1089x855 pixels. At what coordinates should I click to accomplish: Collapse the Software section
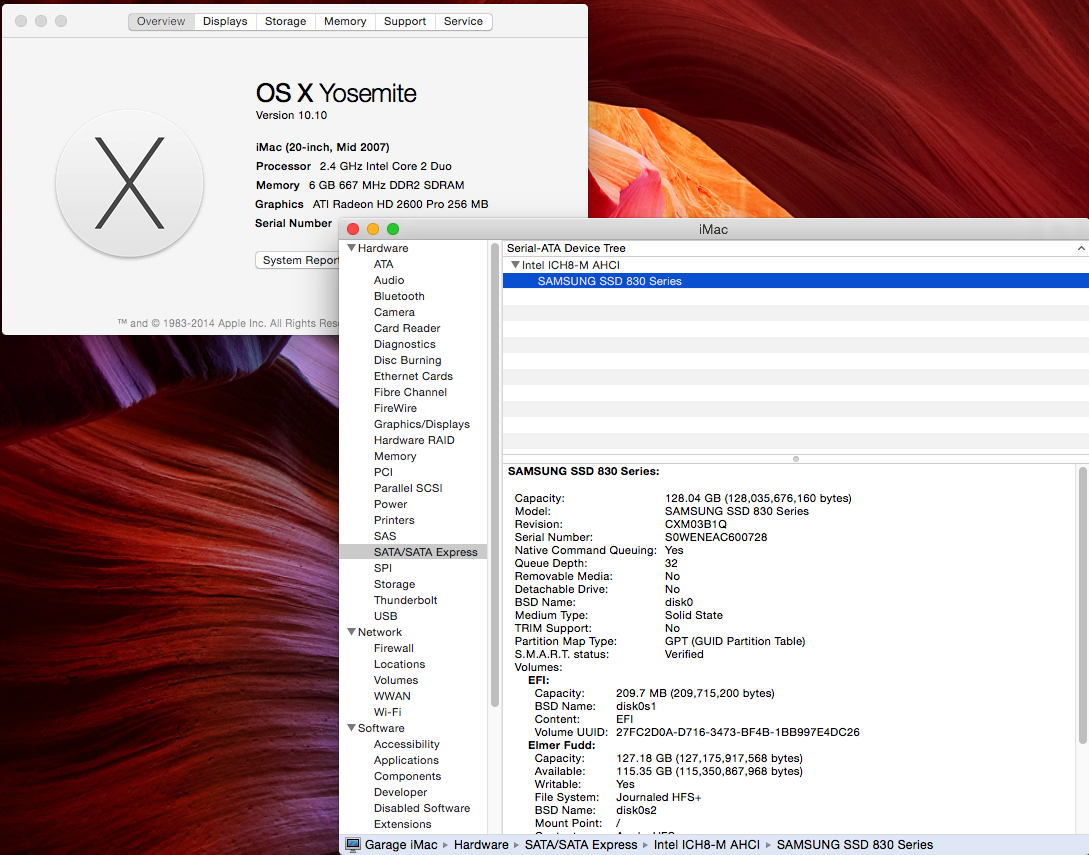click(x=351, y=728)
